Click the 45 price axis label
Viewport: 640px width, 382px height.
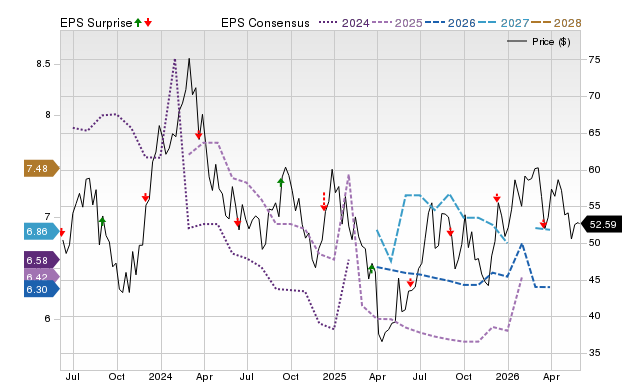pos(594,280)
